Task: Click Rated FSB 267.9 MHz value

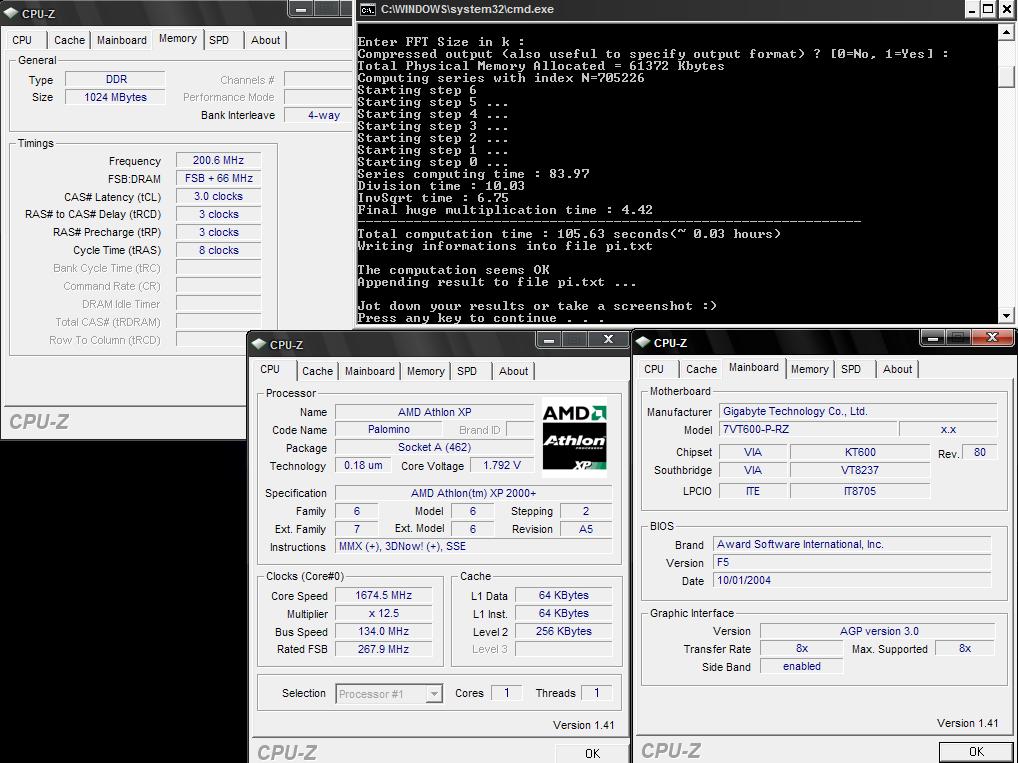Action: (383, 649)
